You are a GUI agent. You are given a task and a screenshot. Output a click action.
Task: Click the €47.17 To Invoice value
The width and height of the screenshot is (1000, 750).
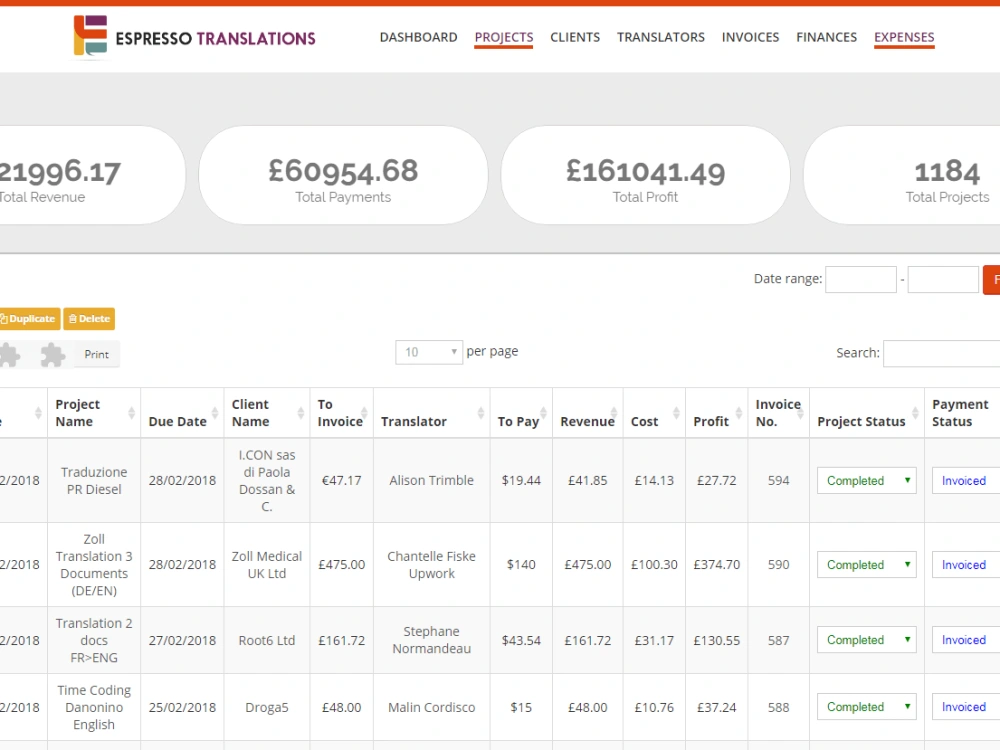tap(341, 481)
